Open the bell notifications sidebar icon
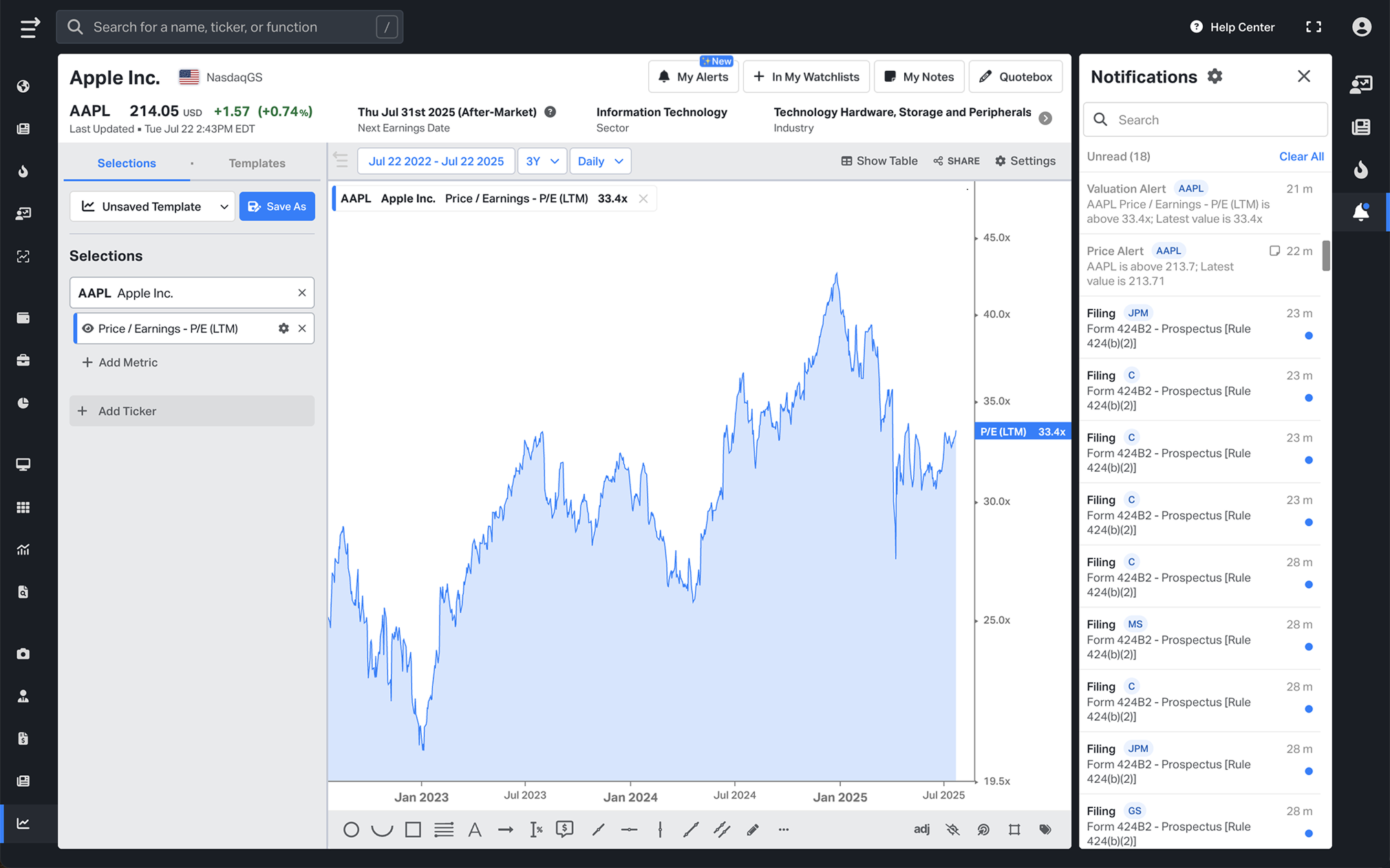 click(x=1361, y=212)
